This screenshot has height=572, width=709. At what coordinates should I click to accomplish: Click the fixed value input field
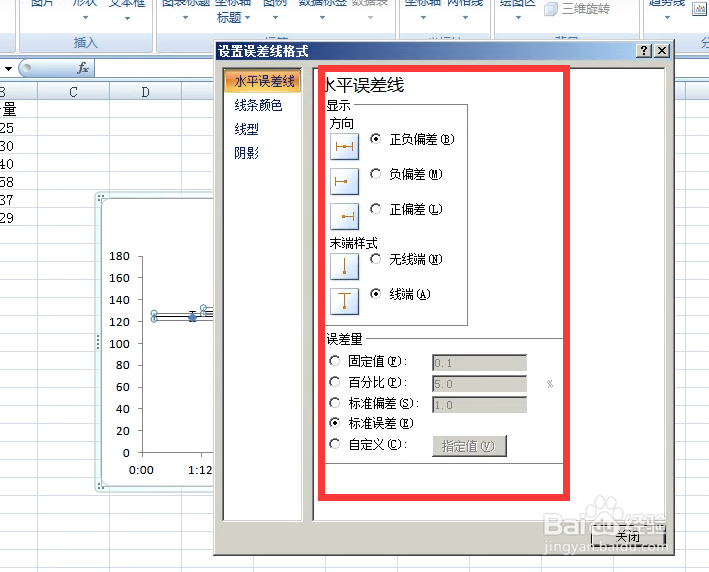tap(479, 363)
